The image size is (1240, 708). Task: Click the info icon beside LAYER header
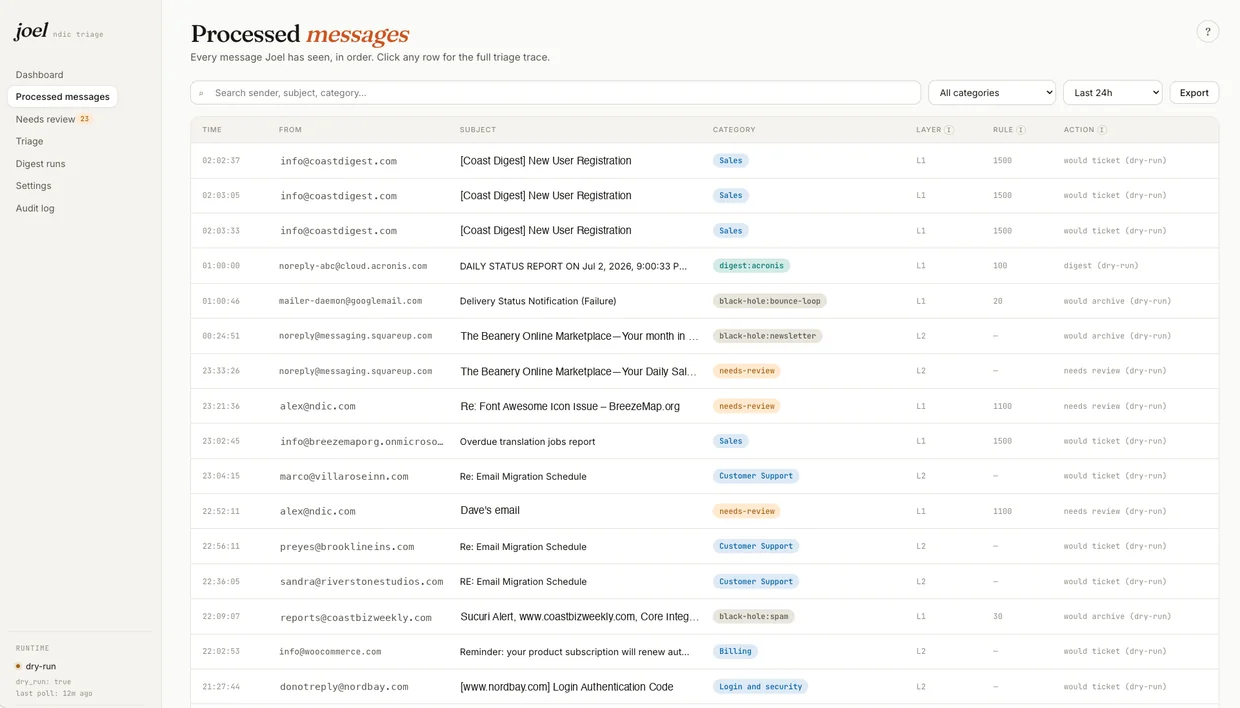(949, 130)
